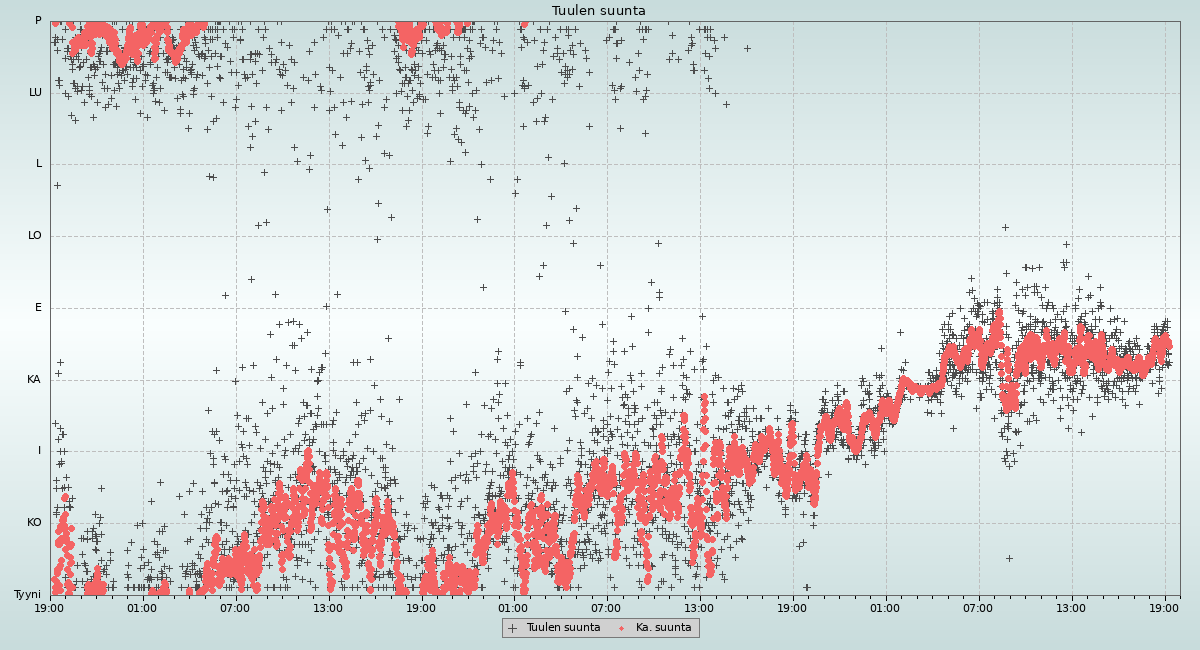Select the Tyyni label at y-axis bottom
The image size is (1200, 650).
pos(28,595)
